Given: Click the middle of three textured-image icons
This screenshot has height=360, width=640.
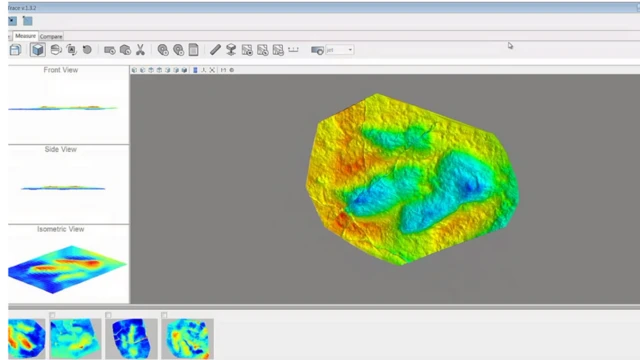Looking at the screenshot, I should click(x=262, y=50).
